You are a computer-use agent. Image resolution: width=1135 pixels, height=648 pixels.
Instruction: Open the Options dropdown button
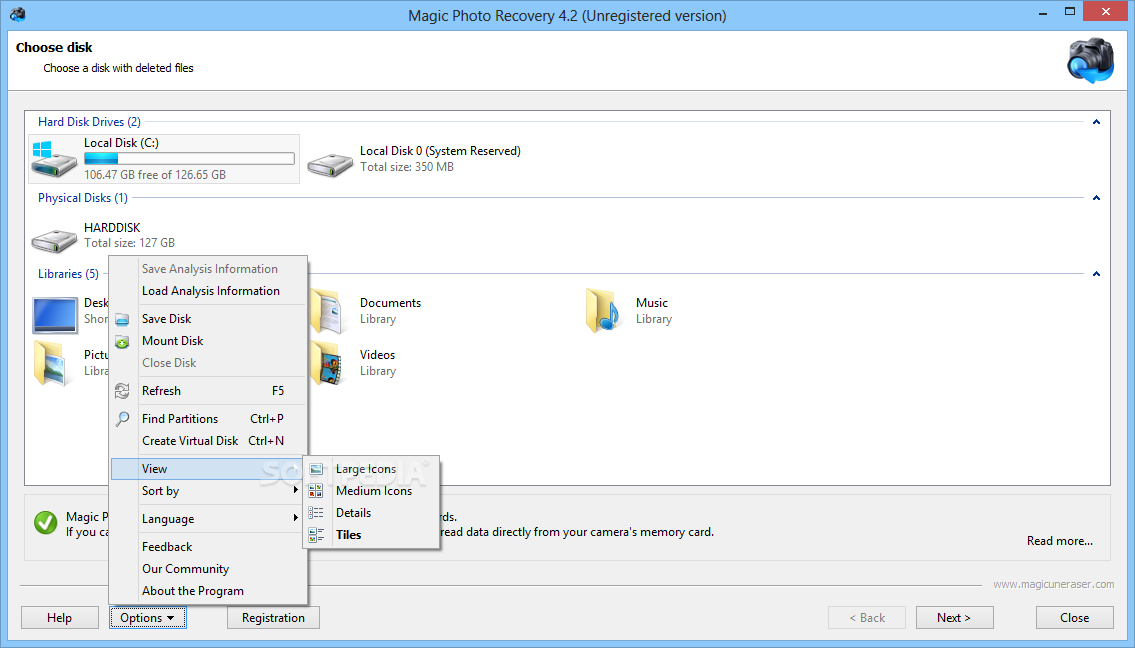pyautogui.click(x=148, y=618)
